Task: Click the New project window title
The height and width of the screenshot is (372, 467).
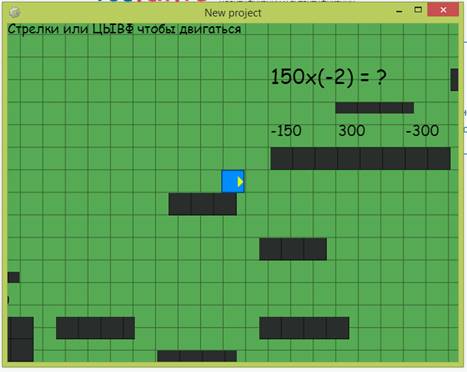Action: [x=233, y=13]
